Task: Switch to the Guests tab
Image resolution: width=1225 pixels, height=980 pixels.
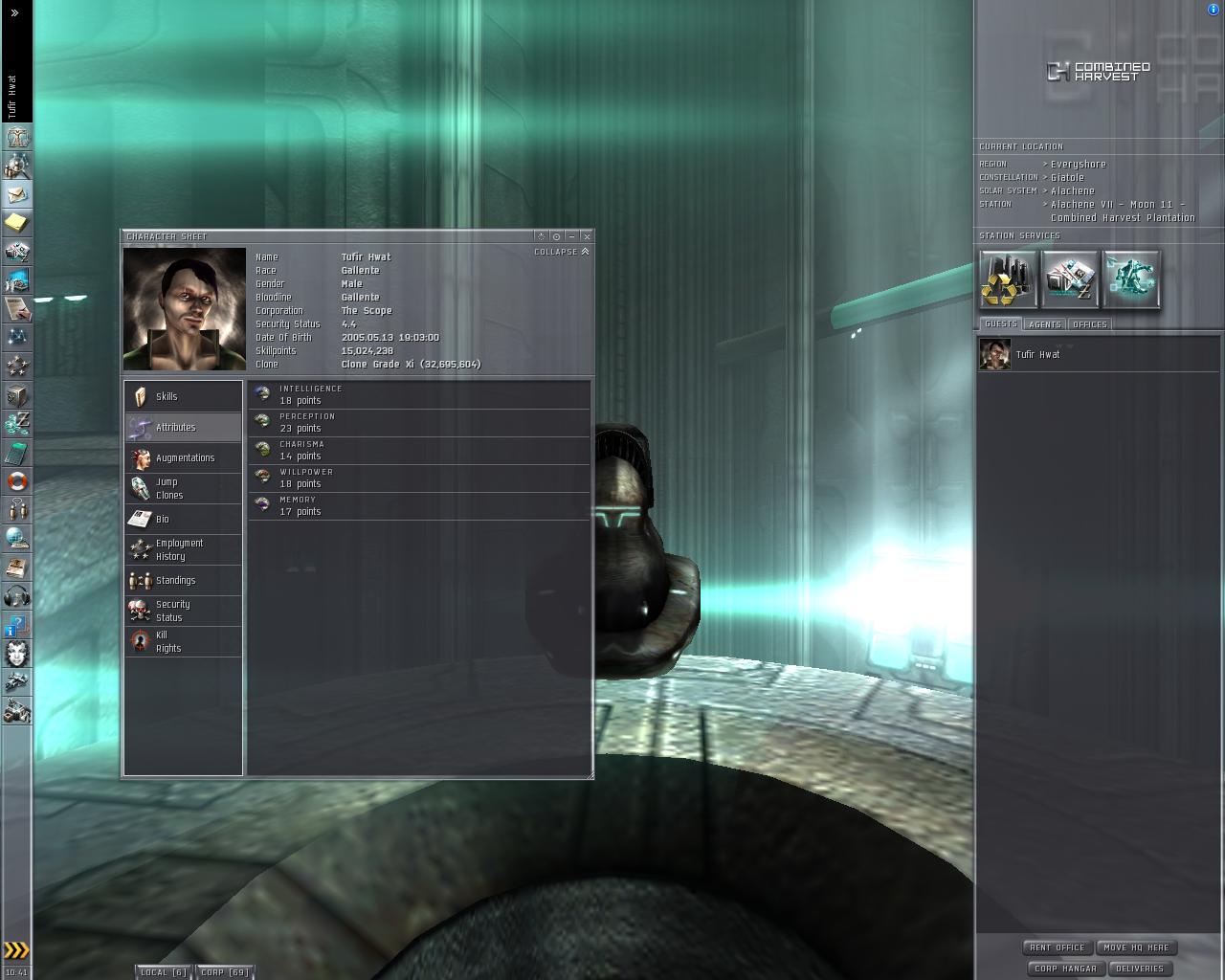Action: 1001,324
